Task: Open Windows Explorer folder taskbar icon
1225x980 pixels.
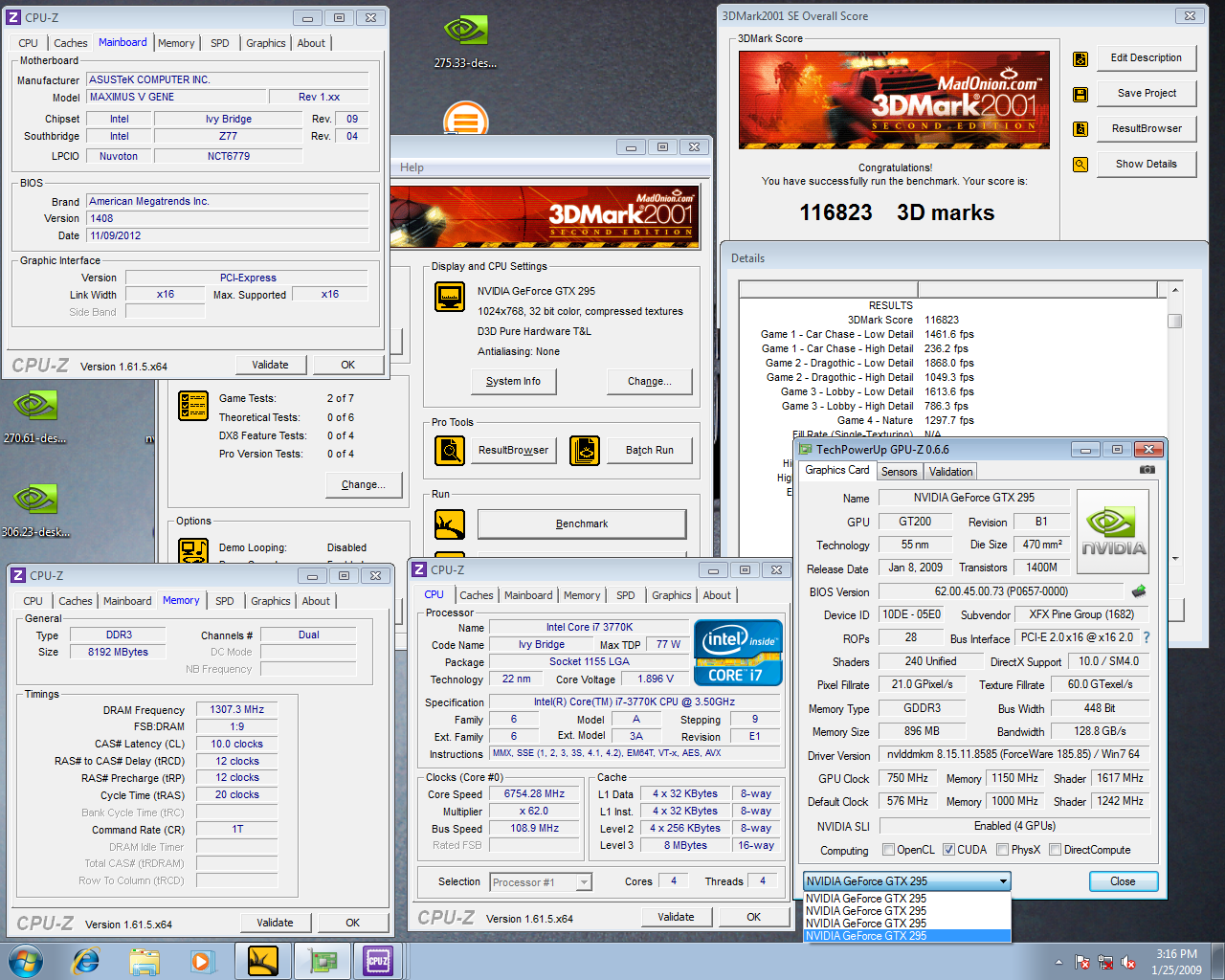Action: pyautogui.click(x=145, y=961)
